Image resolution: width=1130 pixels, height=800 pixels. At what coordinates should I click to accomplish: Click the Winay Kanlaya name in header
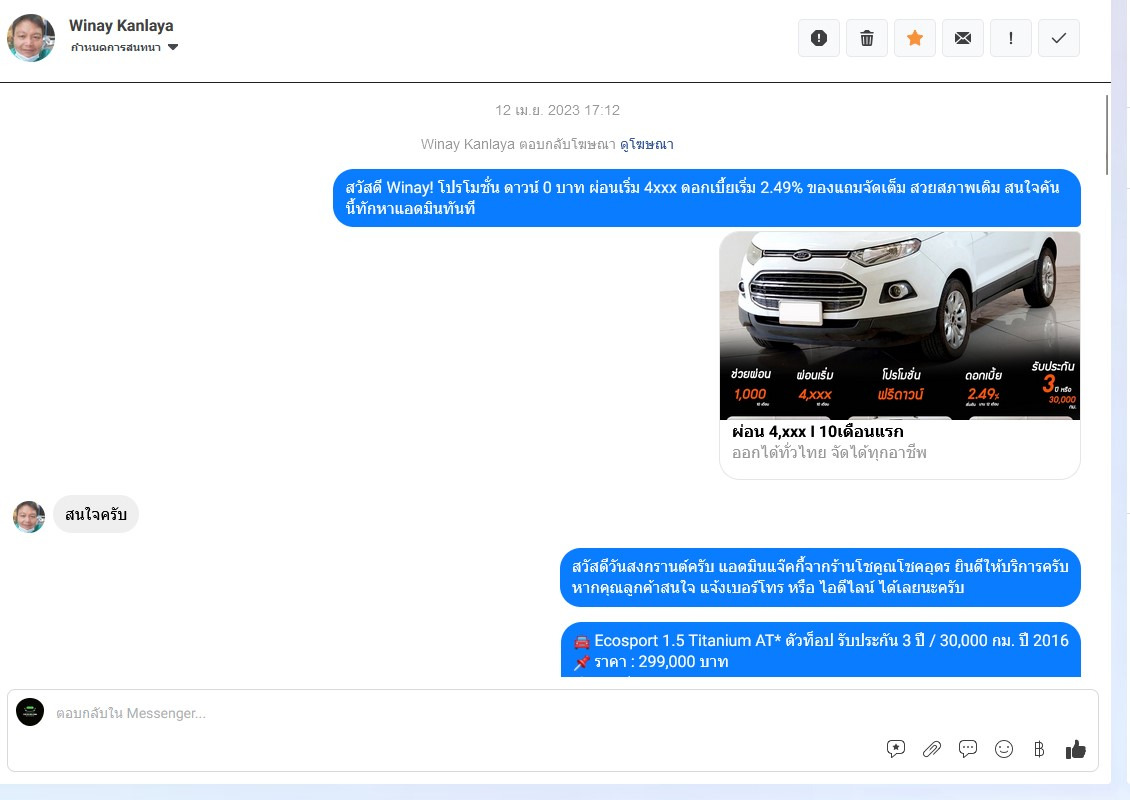coord(121,25)
